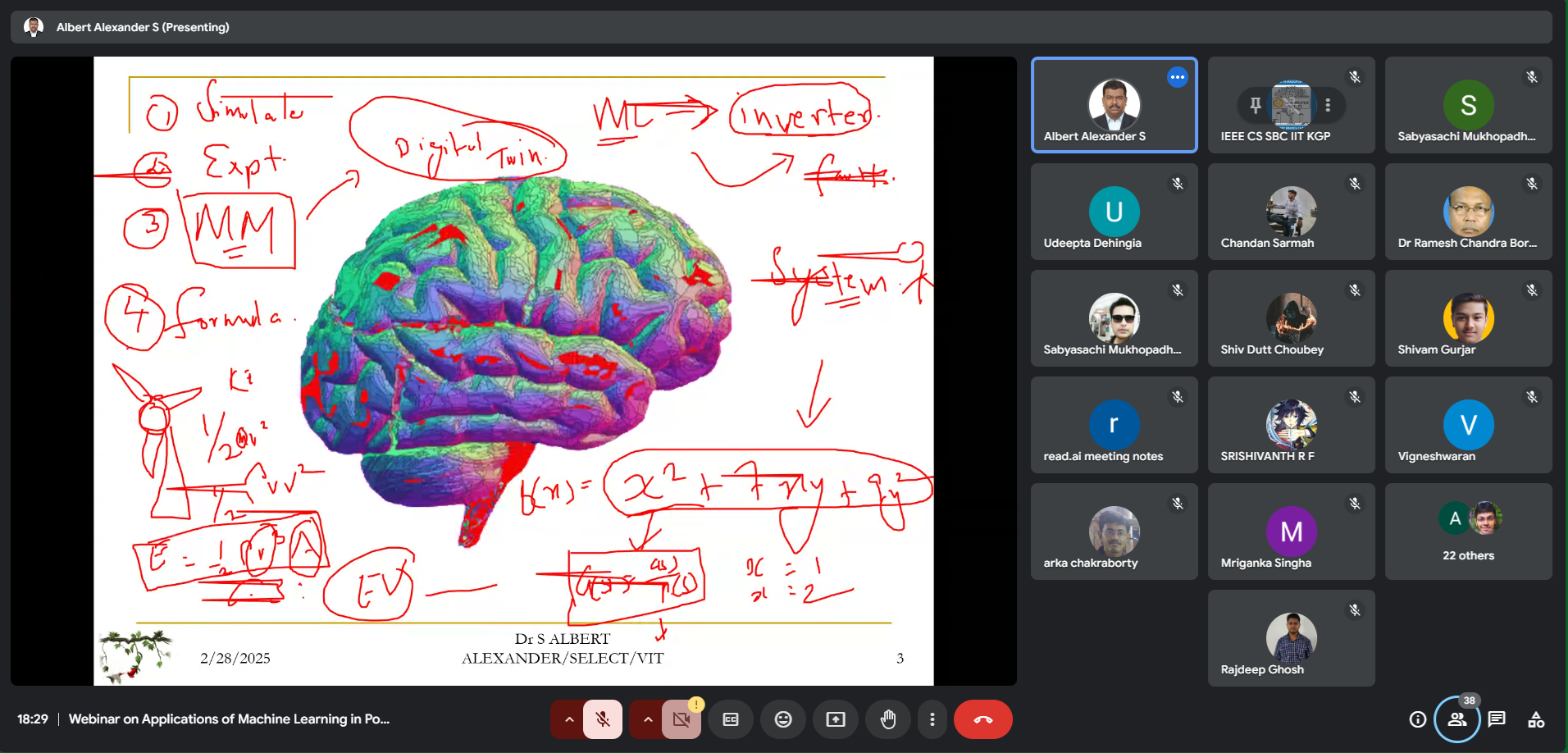
Task: Open more options on IEEE CS tile
Action: (1328, 105)
